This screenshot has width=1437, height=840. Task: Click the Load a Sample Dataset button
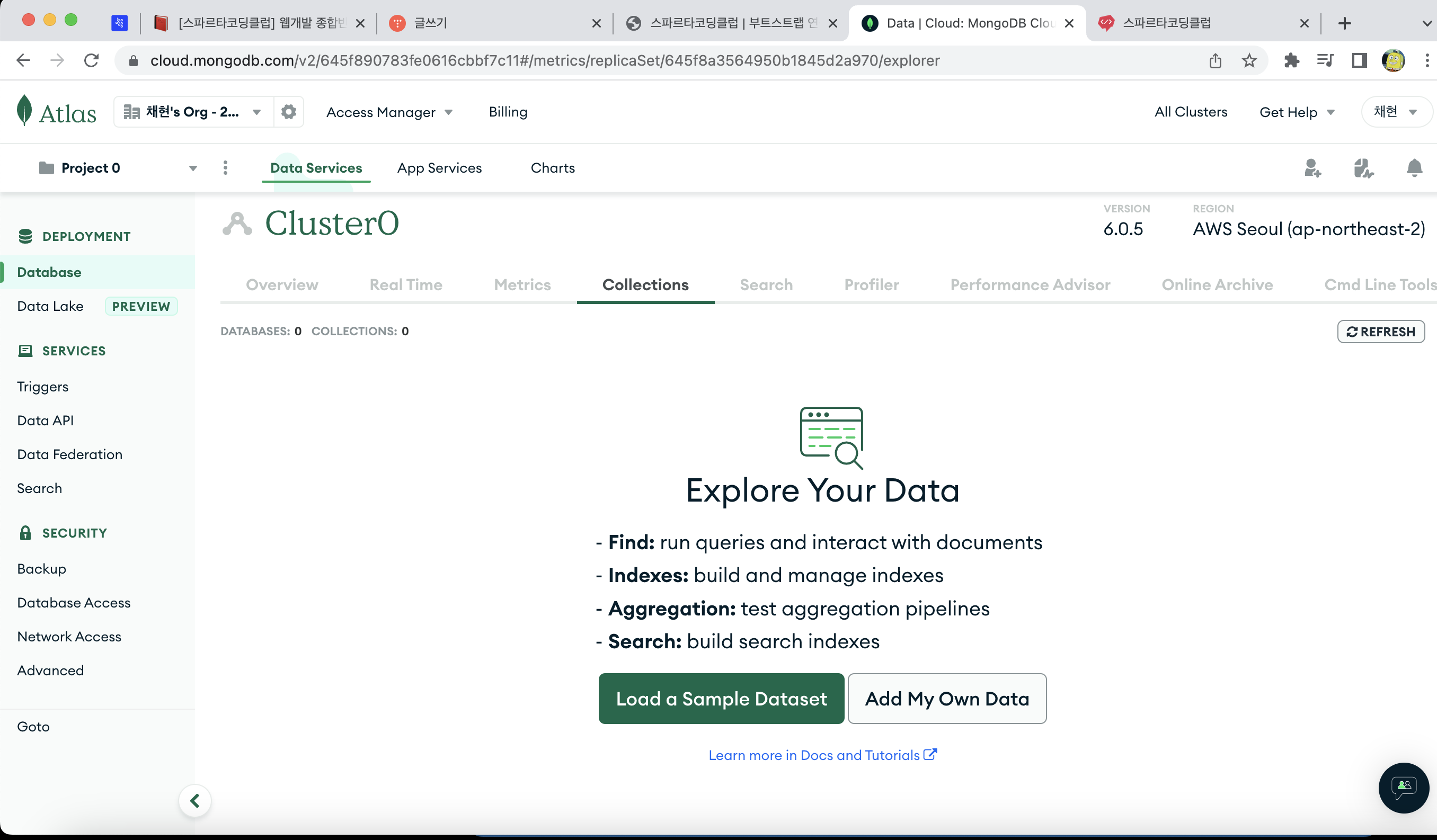[721, 699]
